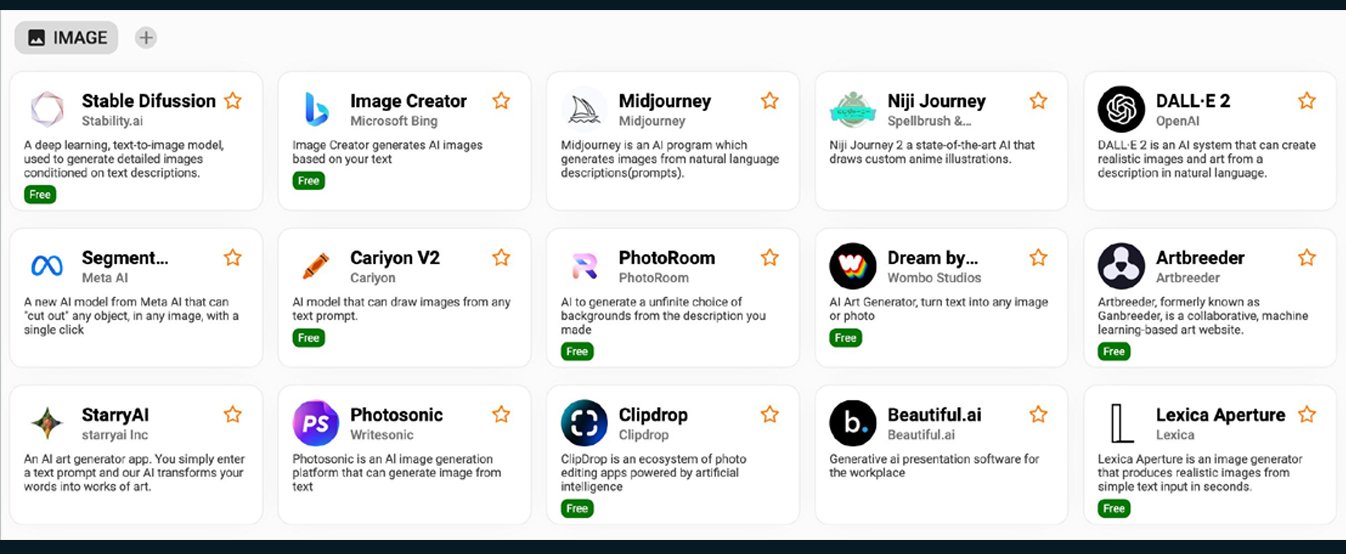1346x554 pixels.
Task: Click the Free tag on Cariyon V2
Action: click(x=309, y=337)
